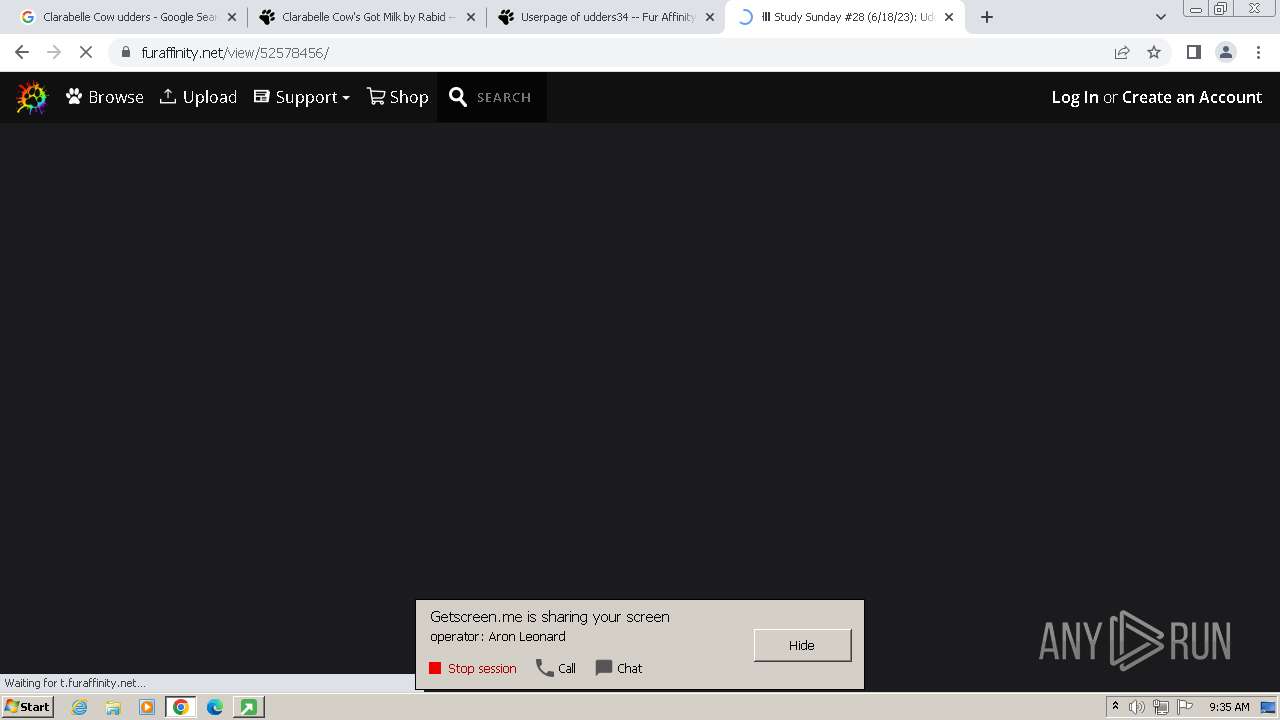Hide the Getscreen.me sharing dialog
This screenshot has height=720, width=1280.
tap(802, 645)
